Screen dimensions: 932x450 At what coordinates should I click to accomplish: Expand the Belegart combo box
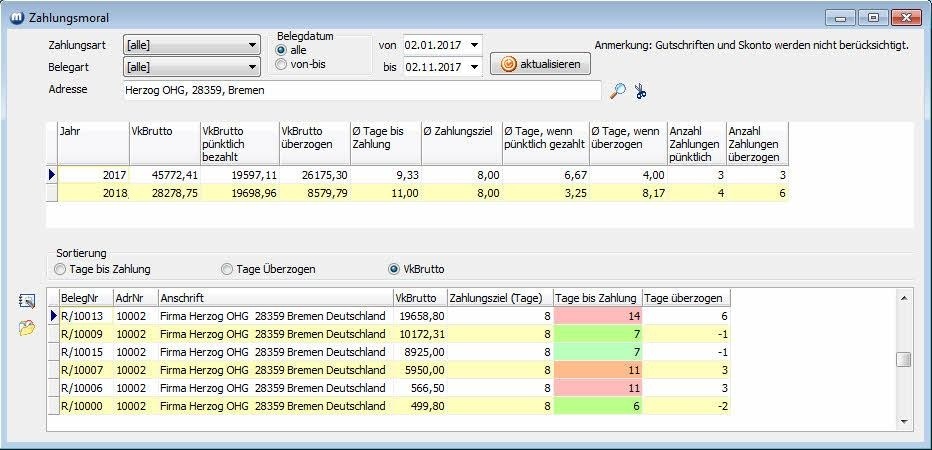click(253, 67)
